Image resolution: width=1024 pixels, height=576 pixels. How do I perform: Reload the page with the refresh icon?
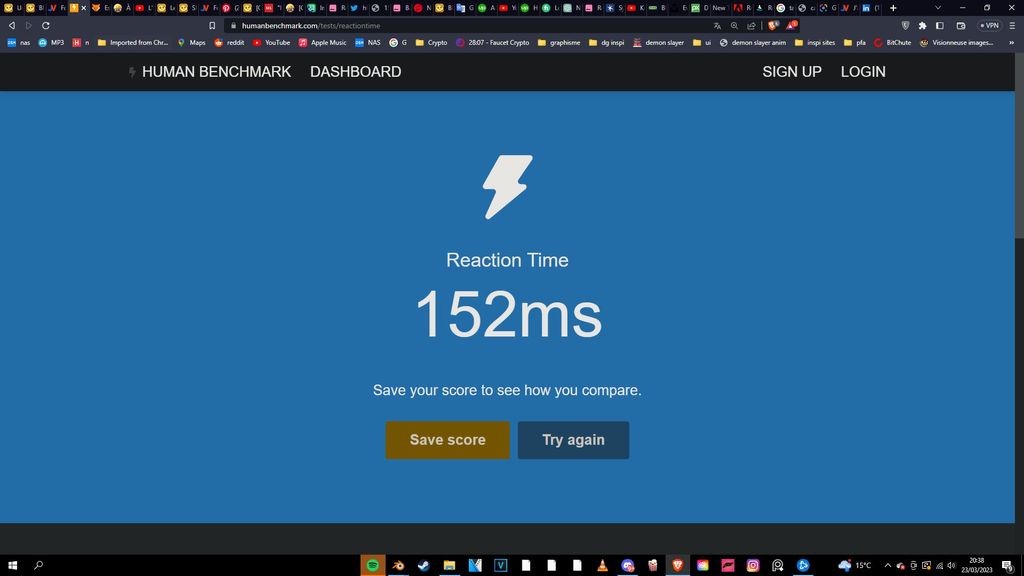tap(46, 25)
